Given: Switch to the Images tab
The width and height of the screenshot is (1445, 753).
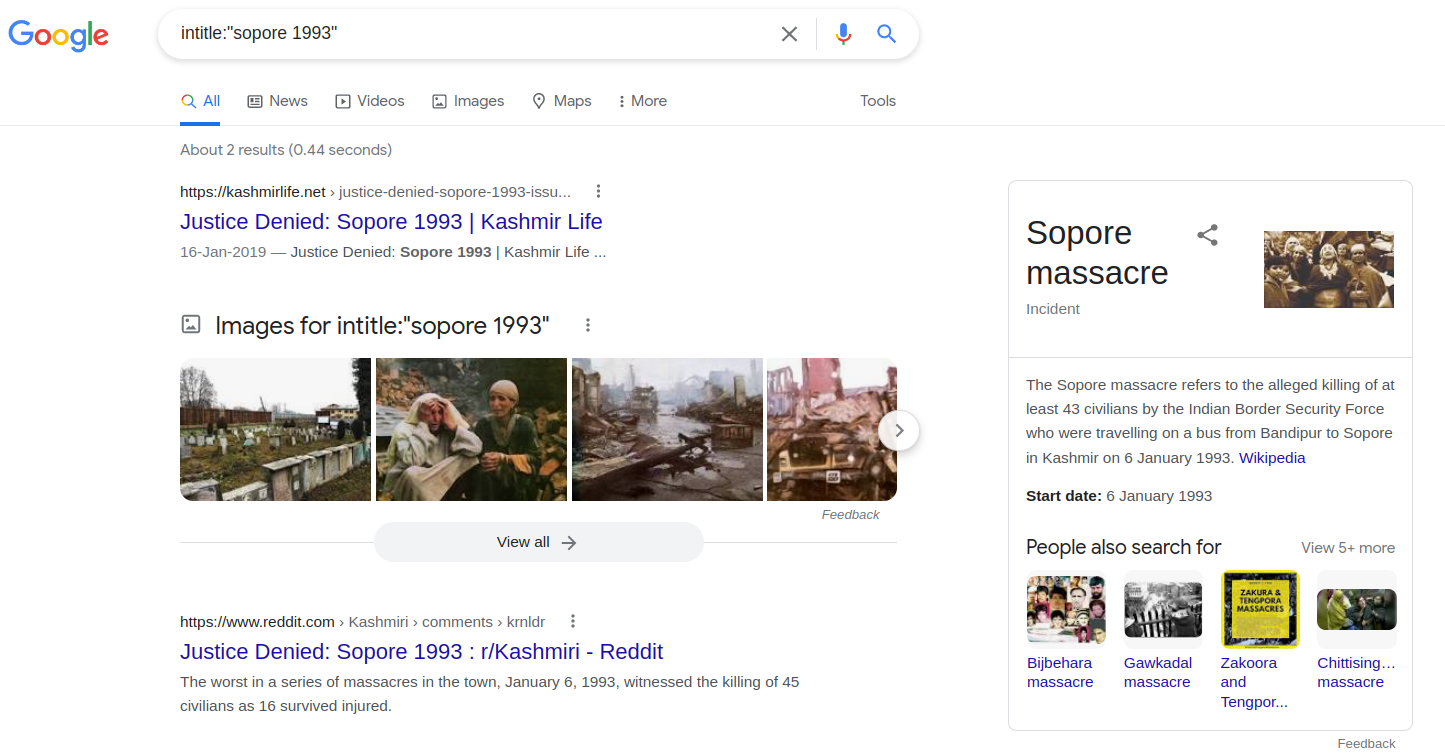Looking at the screenshot, I should pos(468,101).
